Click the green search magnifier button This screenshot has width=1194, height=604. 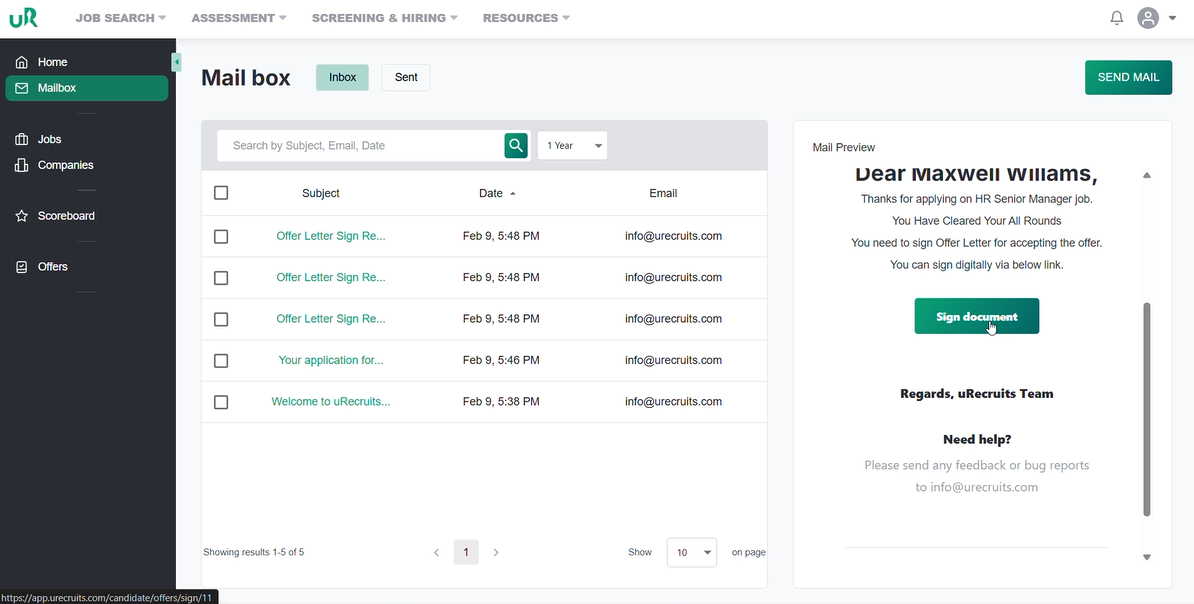pyautogui.click(x=516, y=145)
